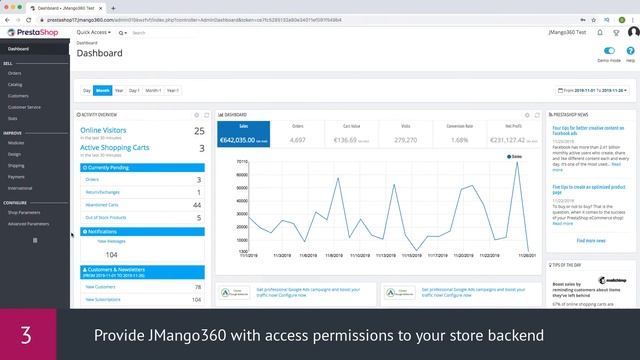Select the Year-1 period button
Viewport: 640px width, 360px height.
coord(173,90)
